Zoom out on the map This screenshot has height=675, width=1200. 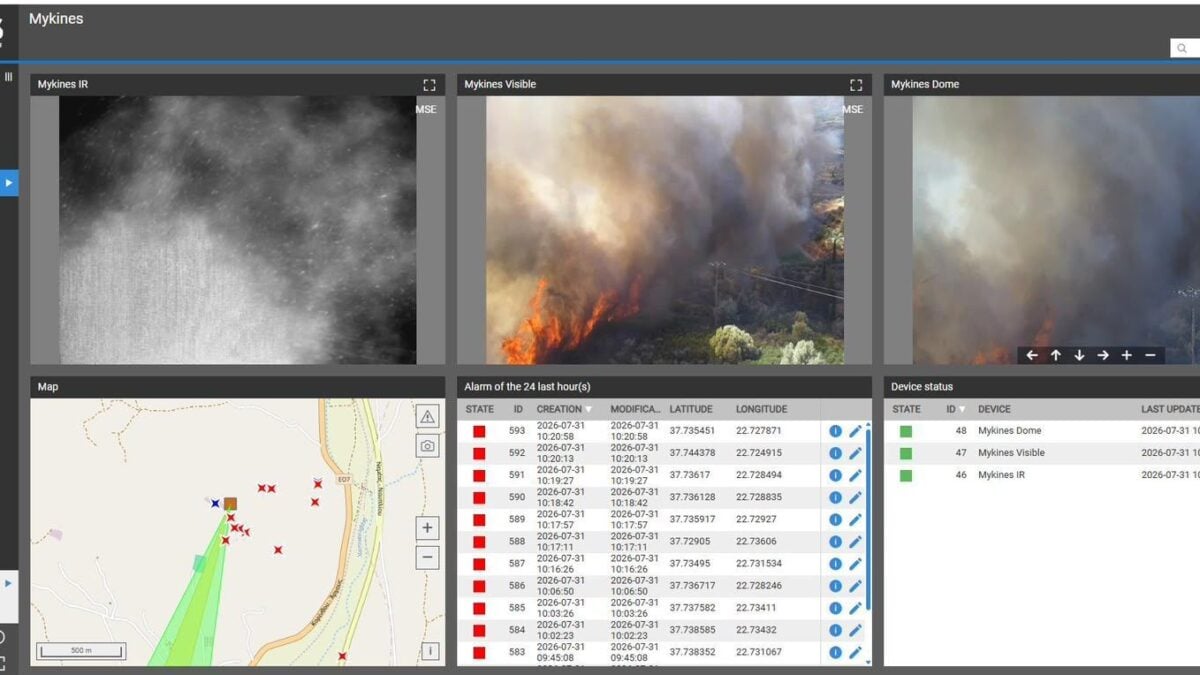pyautogui.click(x=428, y=557)
